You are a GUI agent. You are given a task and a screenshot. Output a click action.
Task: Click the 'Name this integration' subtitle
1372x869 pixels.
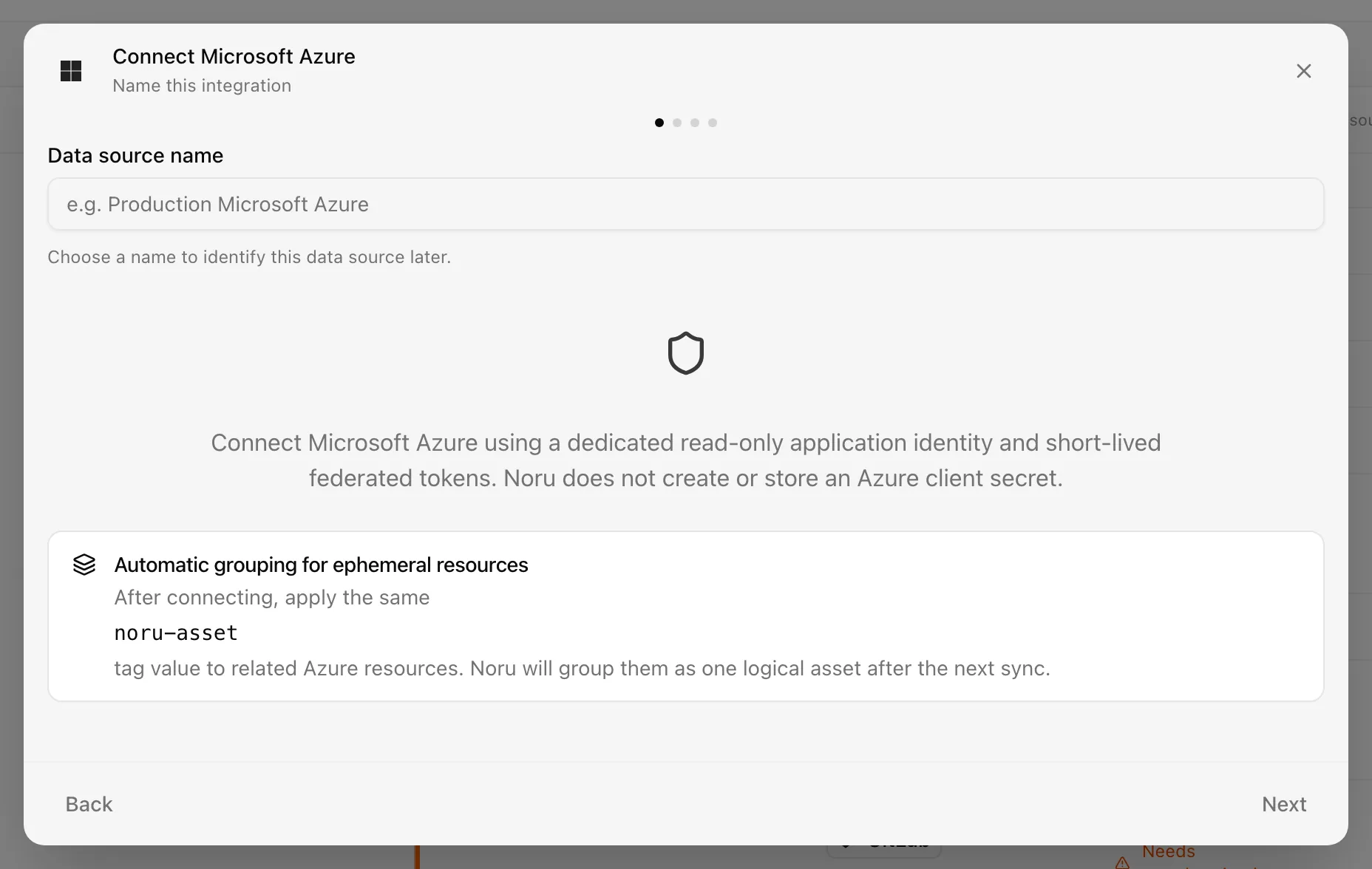click(x=202, y=86)
